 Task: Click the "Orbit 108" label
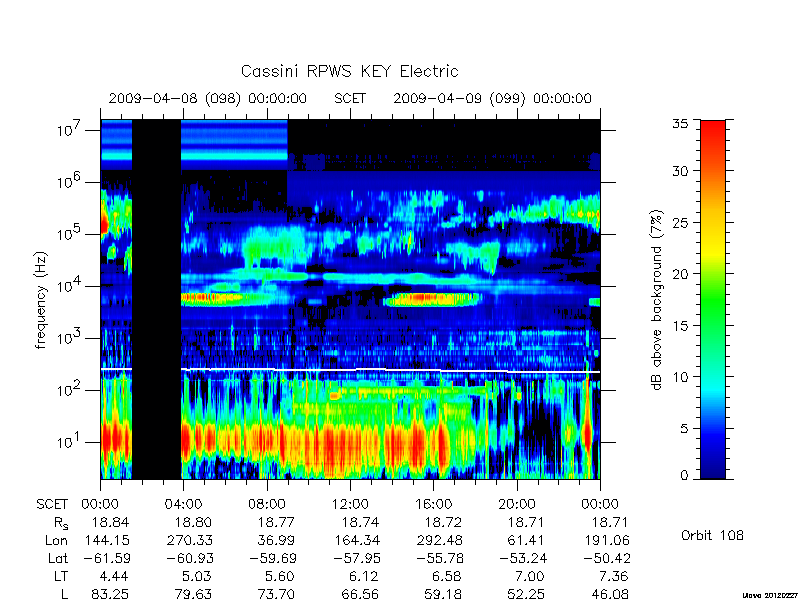[712, 535]
